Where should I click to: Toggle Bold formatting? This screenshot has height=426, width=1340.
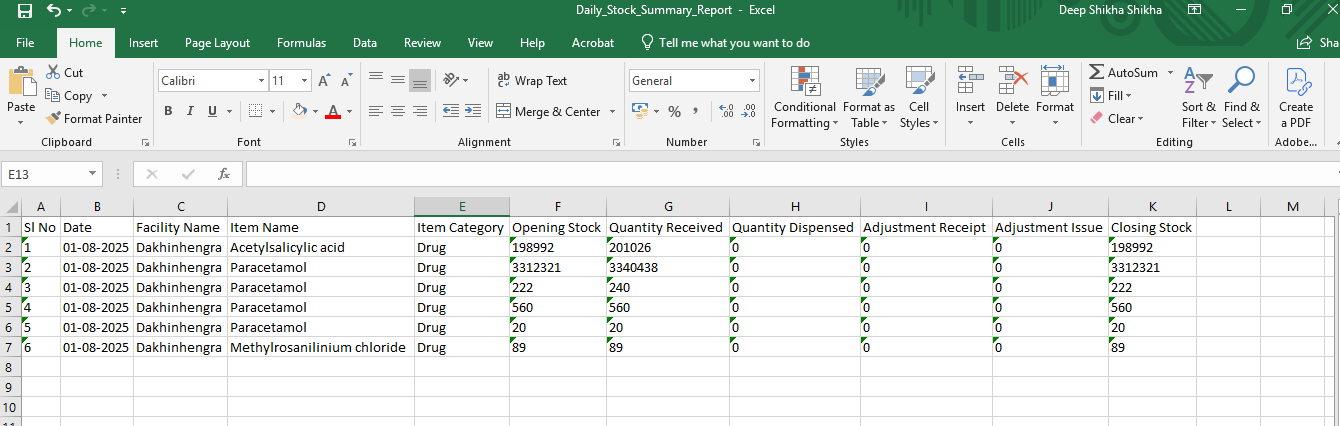(169, 111)
